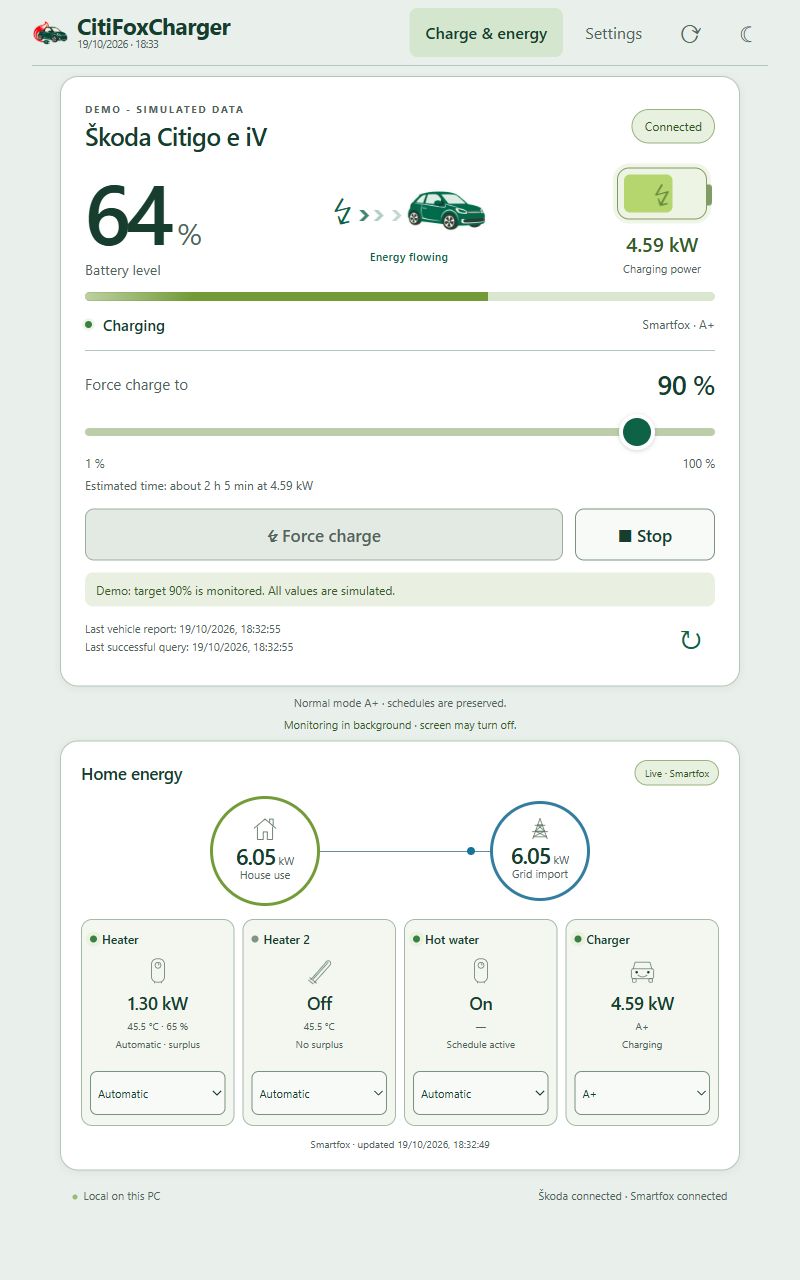Click the green car energy flow icon
The image size is (800, 1280).
click(x=446, y=211)
